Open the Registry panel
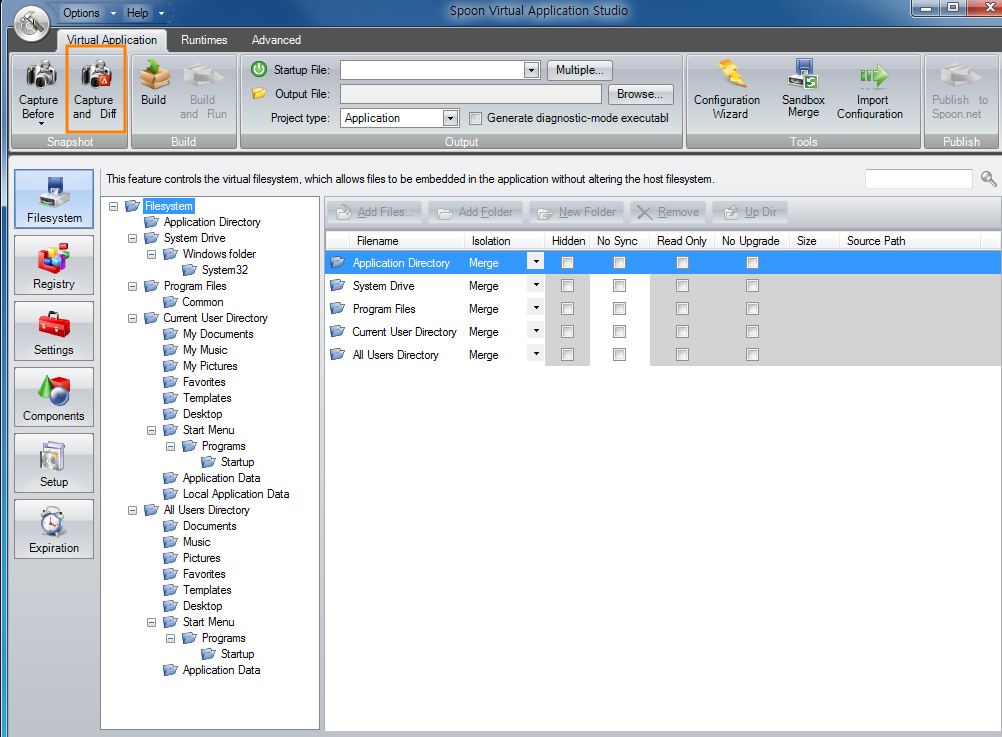This screenshot has height=737, width=1002. [54, 265]
